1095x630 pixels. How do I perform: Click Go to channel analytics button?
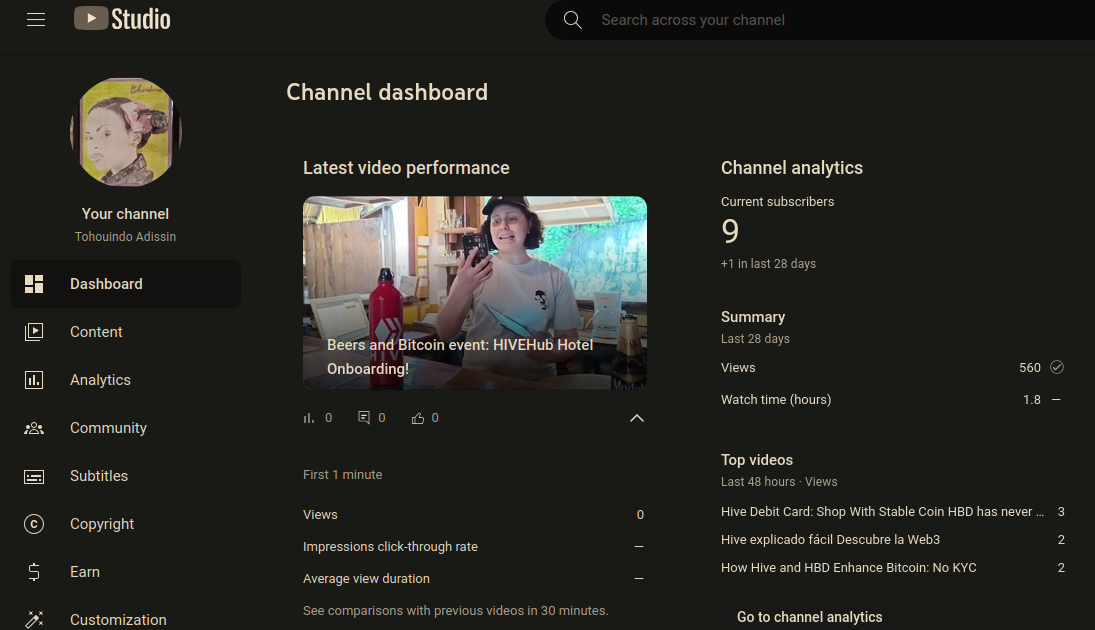pos(809,617)
